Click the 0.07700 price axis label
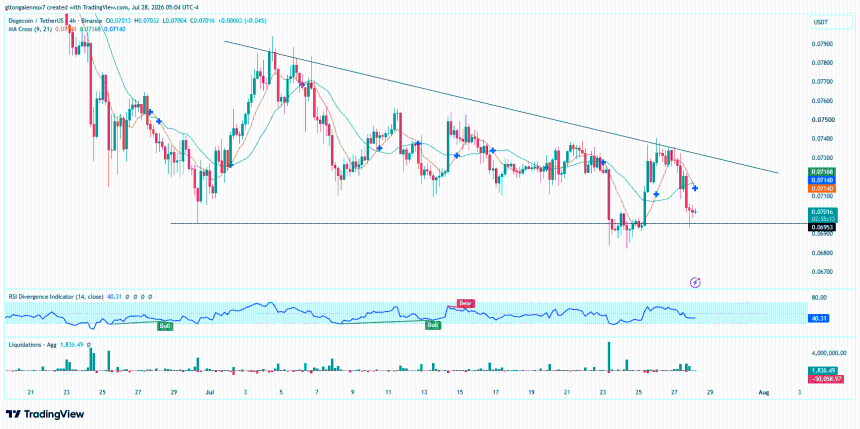Screen dimensions: 860x429 (x=821, y=82)
